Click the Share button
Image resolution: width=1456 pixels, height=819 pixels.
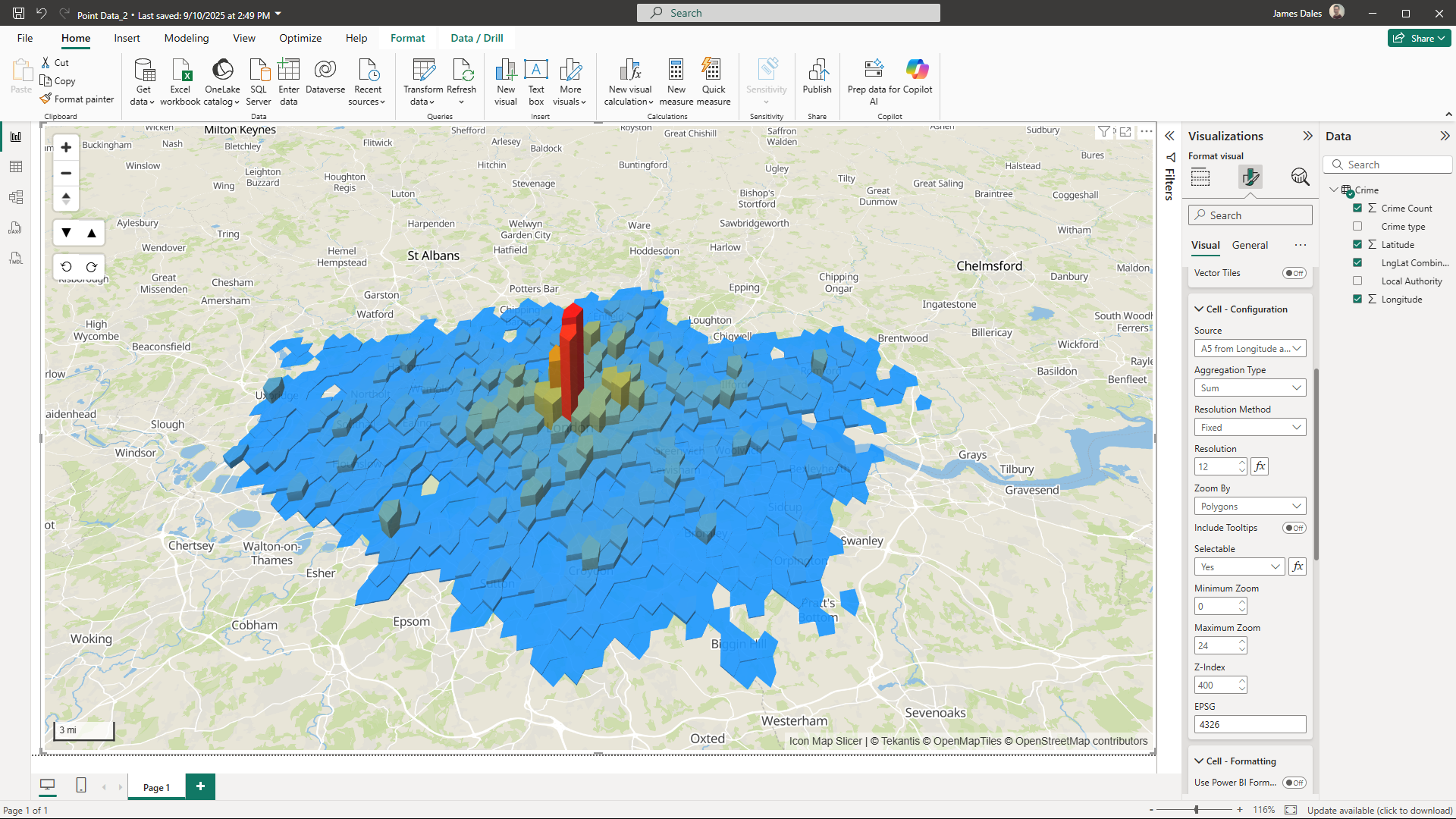[x=1419, y=38]
